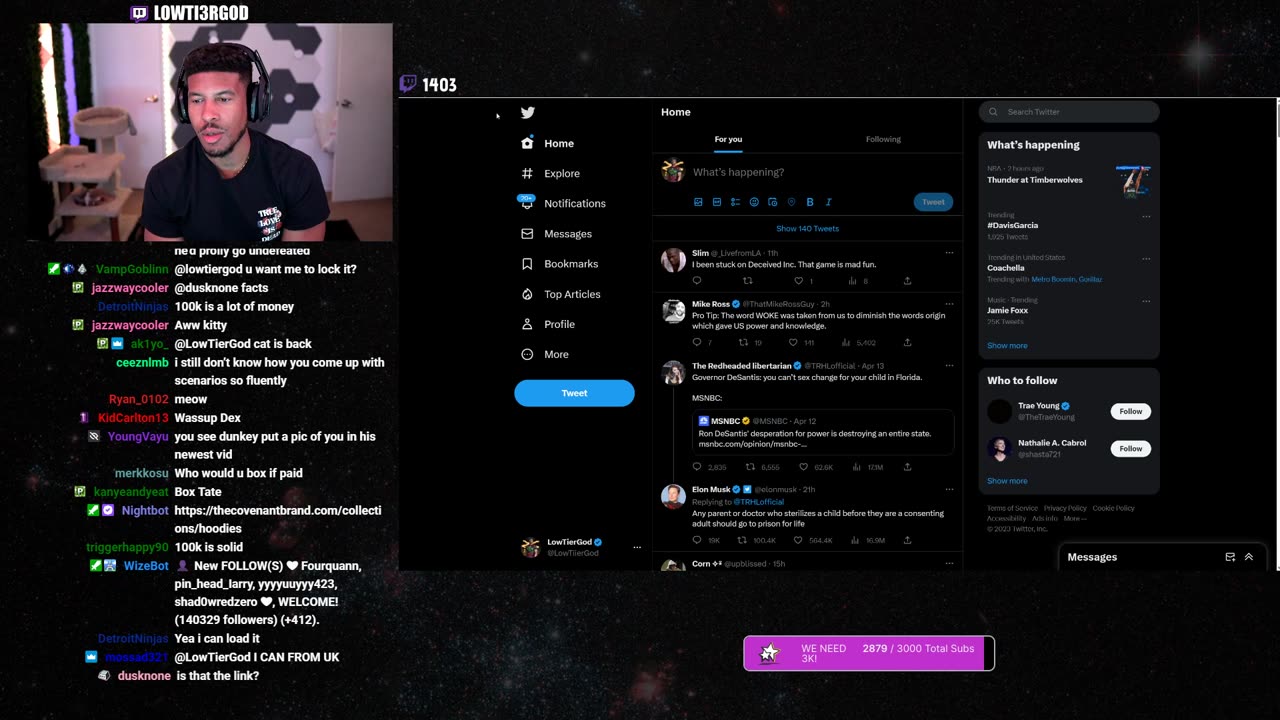Add media image icon in composer
This screenshot has width=1280, height=720.
tap(698, 202)
